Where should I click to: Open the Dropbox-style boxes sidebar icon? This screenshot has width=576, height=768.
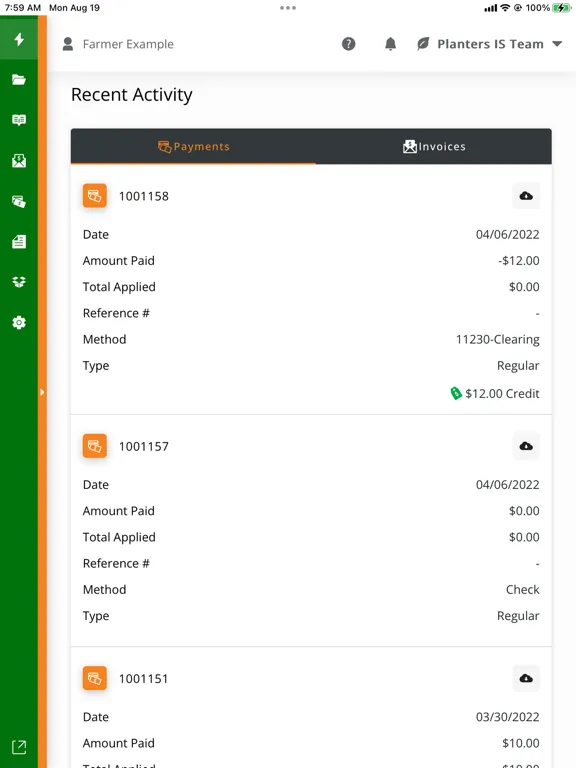click(19, 282)
